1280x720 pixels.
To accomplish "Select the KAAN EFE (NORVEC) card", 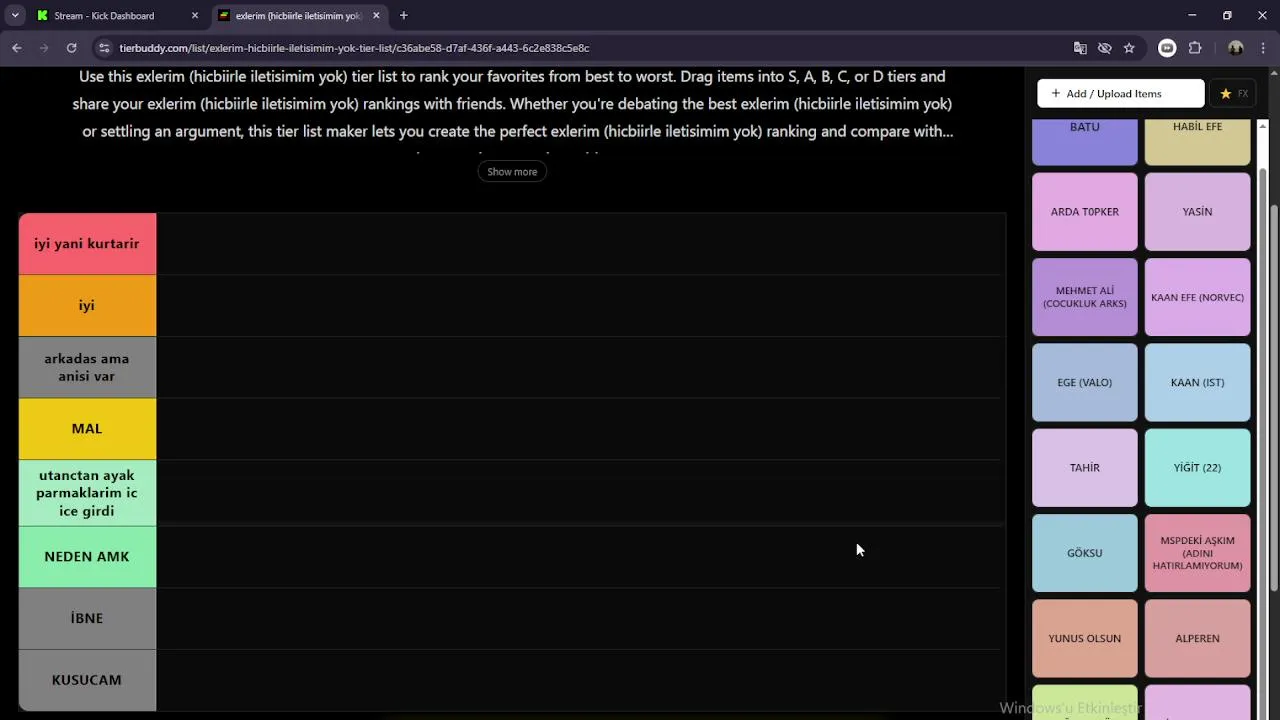I will click(1197, 297).
